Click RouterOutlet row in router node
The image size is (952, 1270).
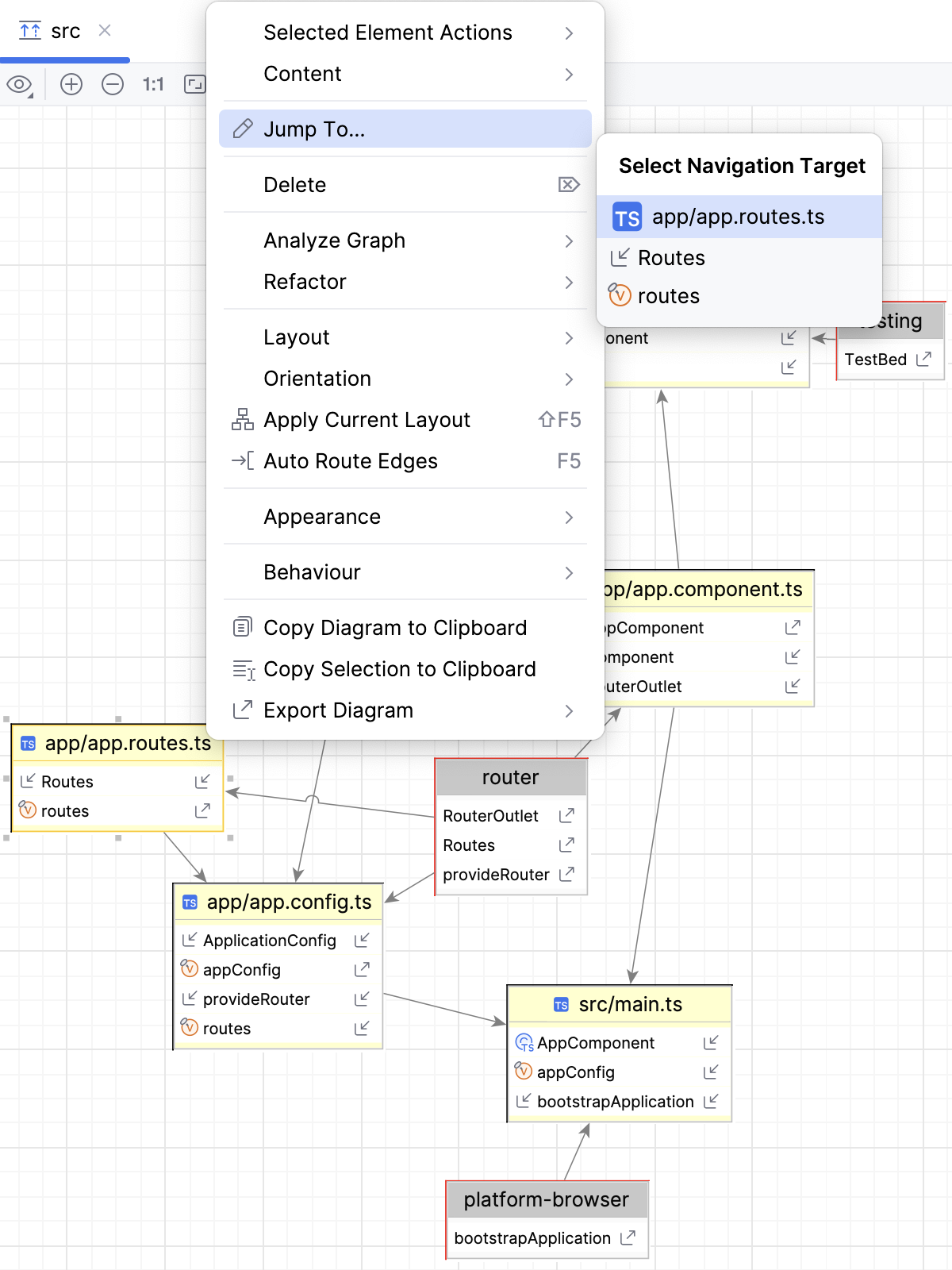(x=512, y=816)
